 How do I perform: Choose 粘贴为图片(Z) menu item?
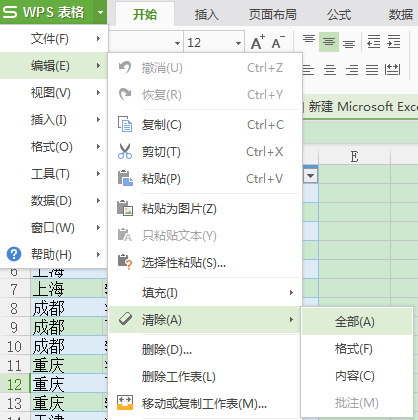[x=205, y=209]
